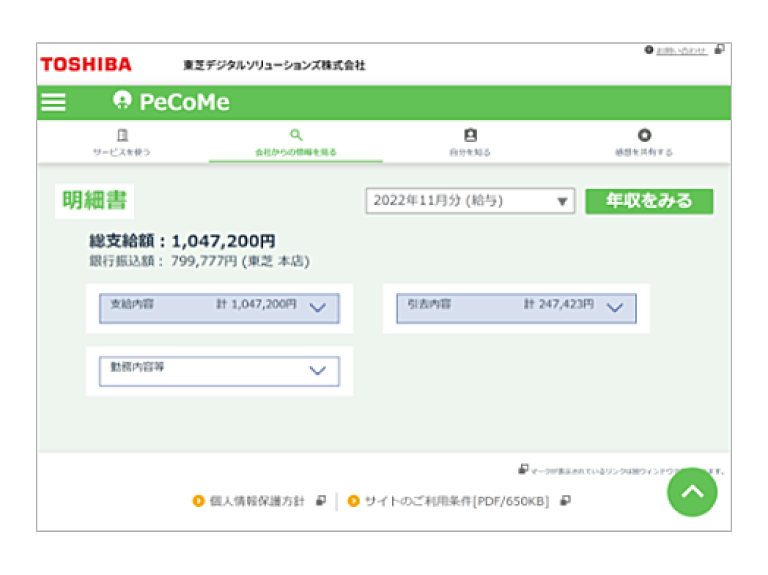Open the 感想を共有する tab
This screenshot has height=575, width=768.
[644, 142]
